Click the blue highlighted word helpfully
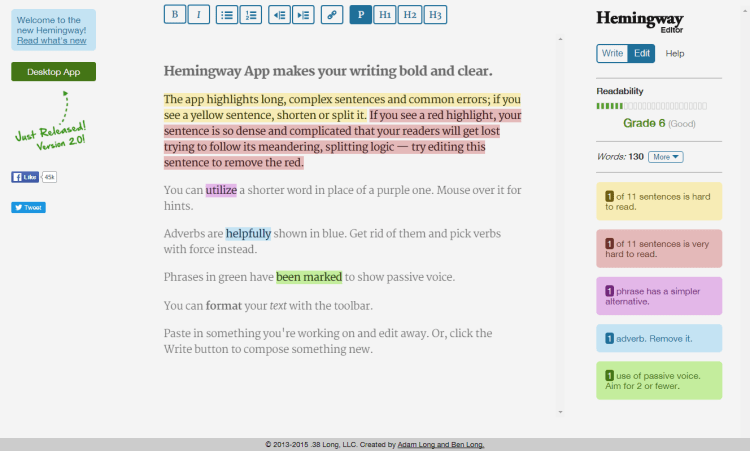750x451 pixels. pyautogui.click(x=248, y=234)
